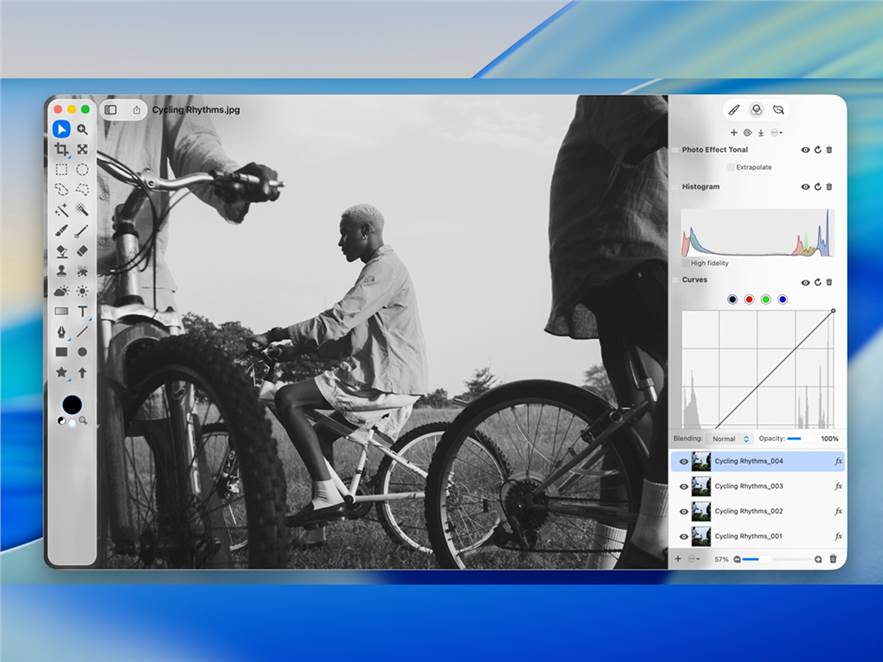The height and width of the screenshot is (662, 883).
Task: Choose the Pen tool
Action: pos(62,331)
